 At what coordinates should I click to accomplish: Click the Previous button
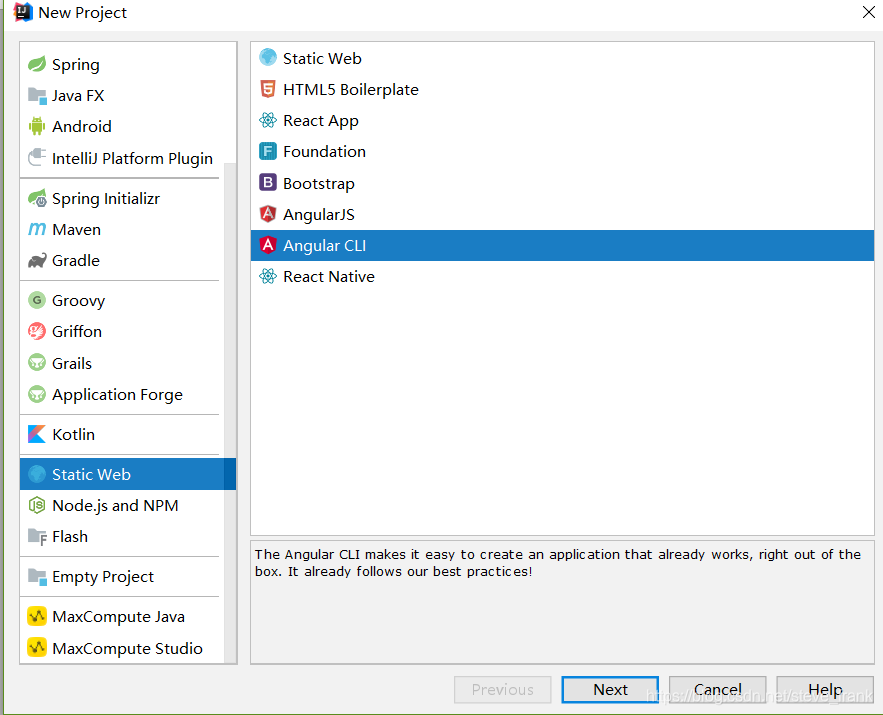pos(502,689)
